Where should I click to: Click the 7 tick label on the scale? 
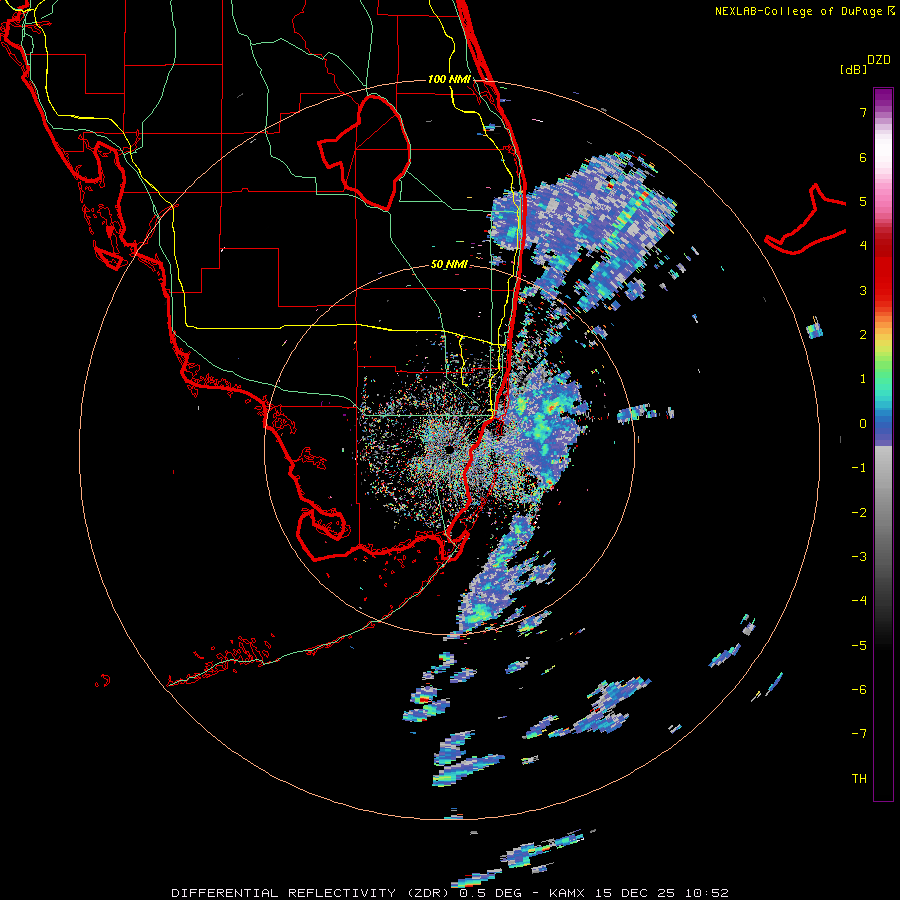pyautogui.click(x=863, y=112)
